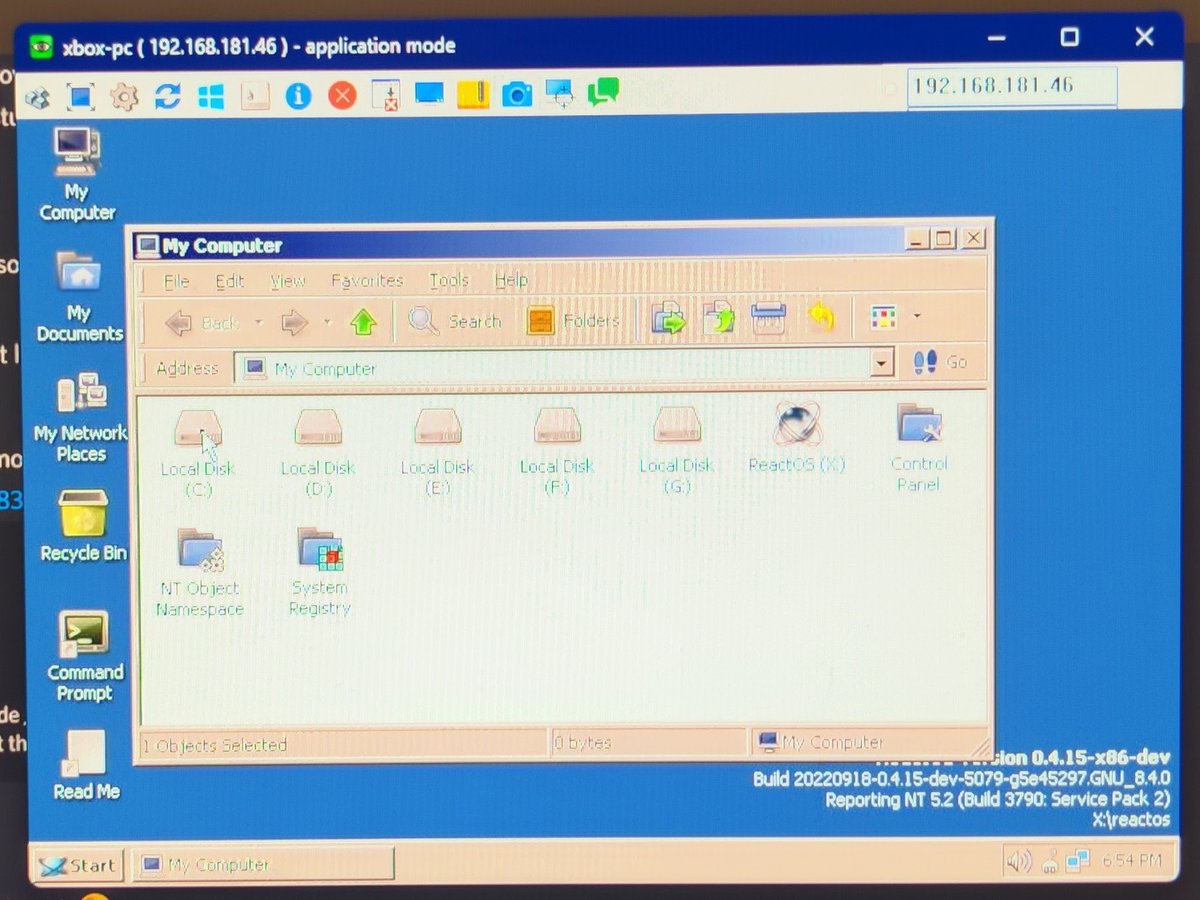
Task: Click the yellow Undo arrow icon
Action: click(820, 318)
